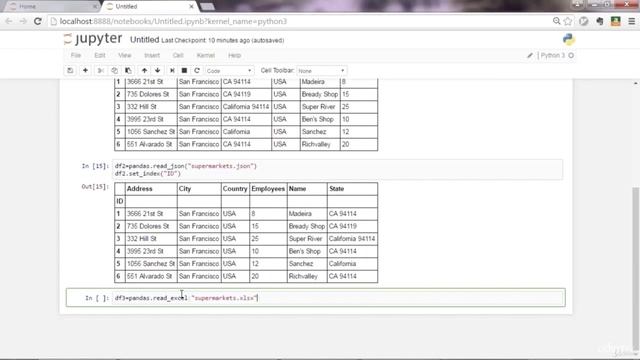640x360 pixels.
Task: Go back in browser history
Action: (9, 21)
